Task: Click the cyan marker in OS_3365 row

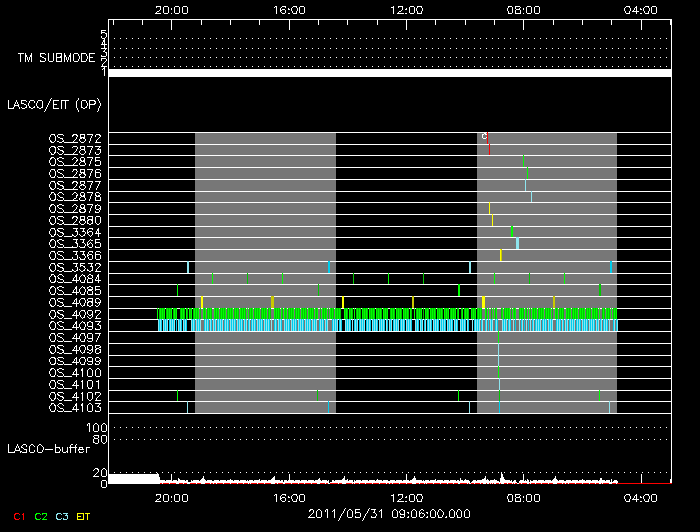Action: (517, 243)
